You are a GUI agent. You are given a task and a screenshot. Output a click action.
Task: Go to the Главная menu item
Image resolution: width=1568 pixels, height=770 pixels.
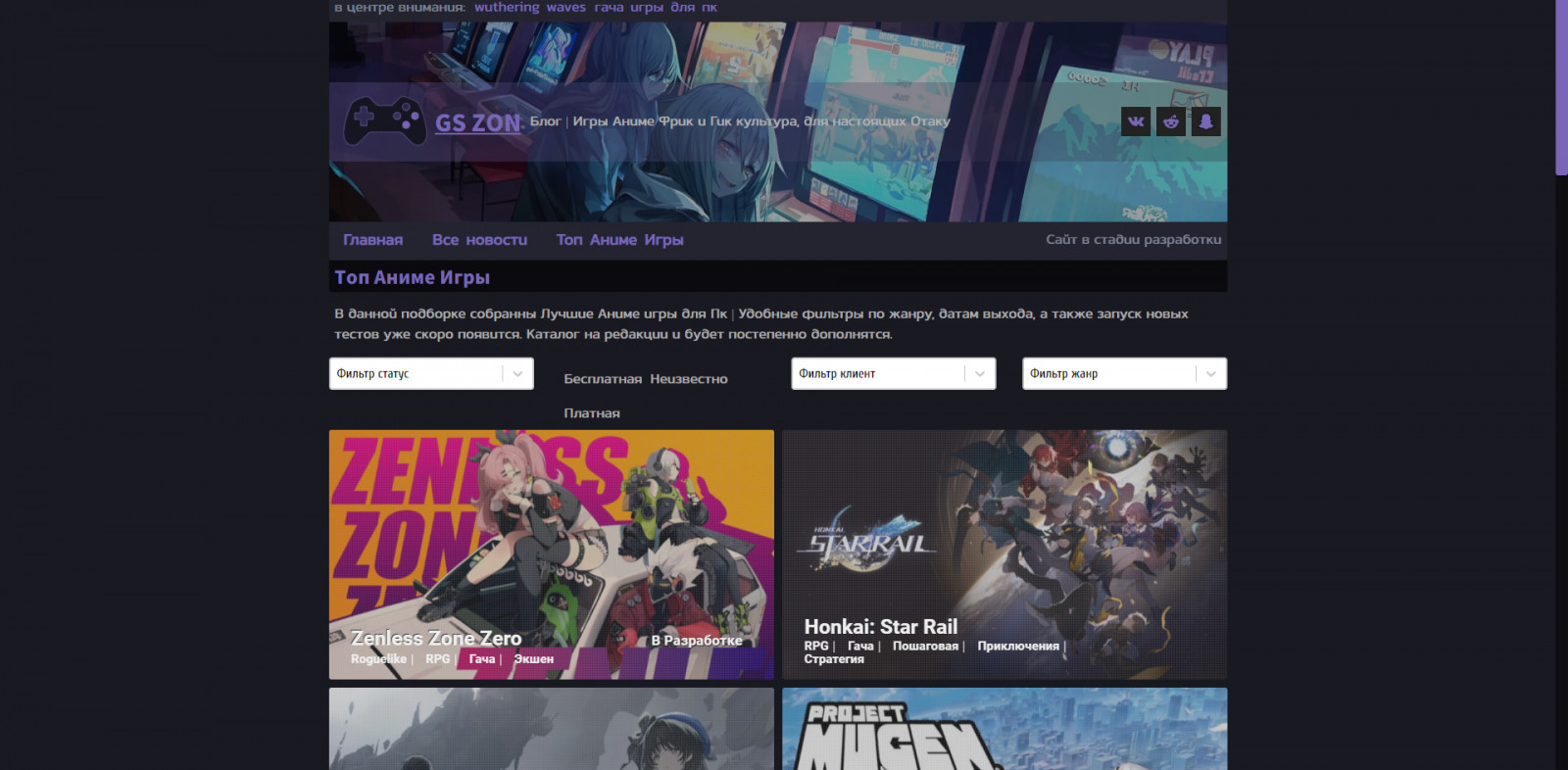[372, 240]
